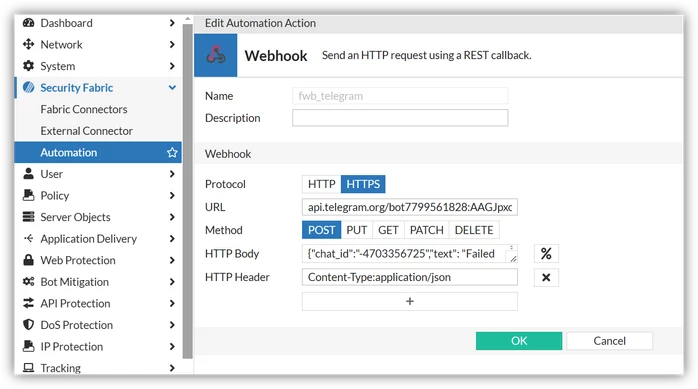The image size is (698, 389).
Task: Open Fabric Connectors submenu item
Action: point(84,109)
